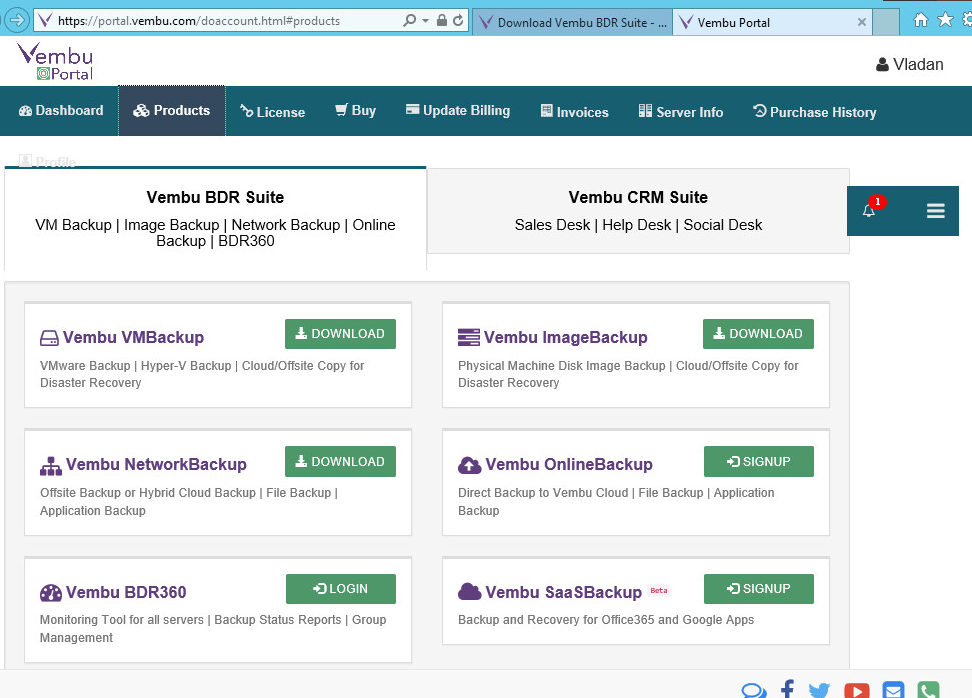Download Vembu VMBackup
Image resolution: width=972 pixels, height=698 pixels.
coord(340,334)
